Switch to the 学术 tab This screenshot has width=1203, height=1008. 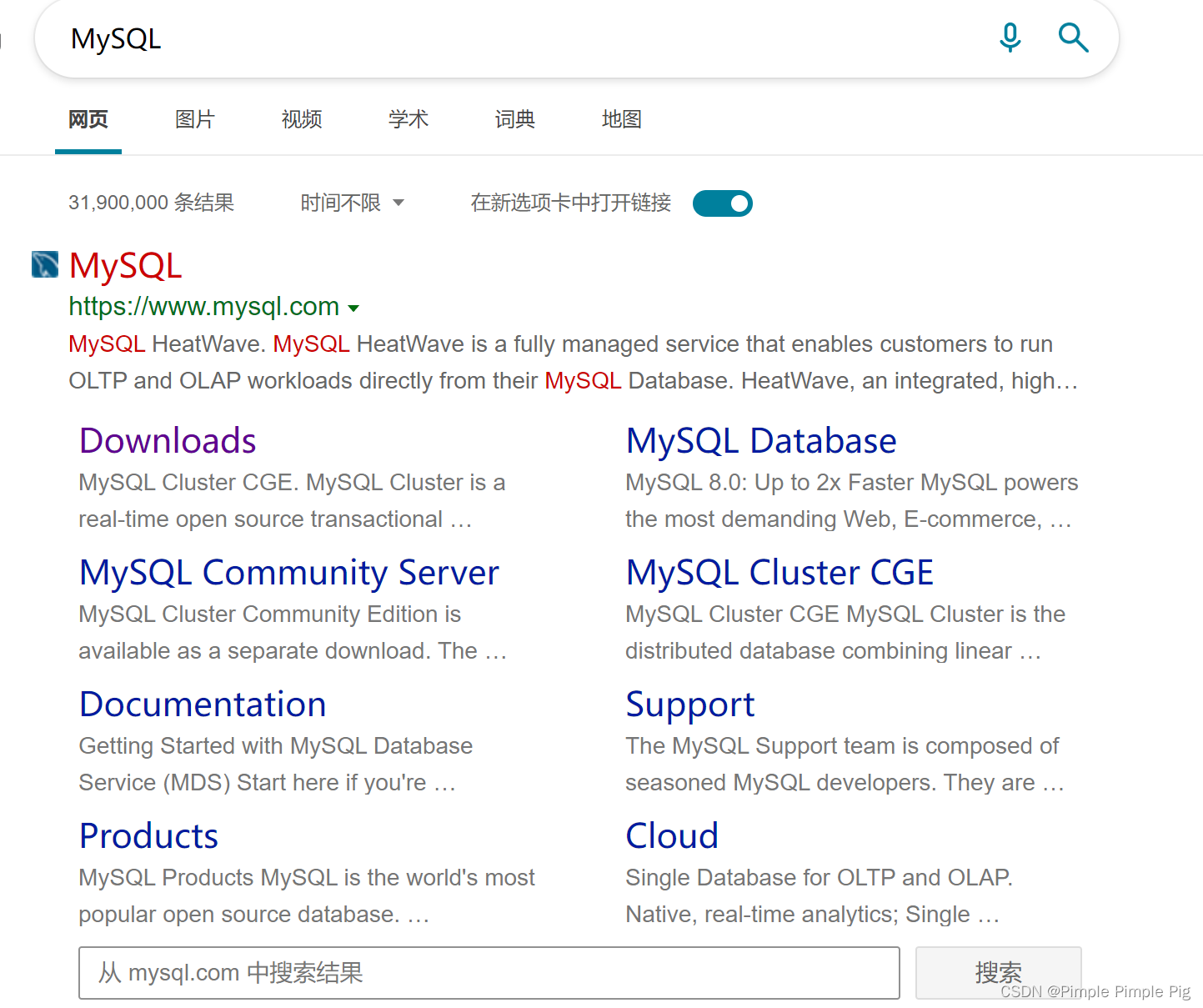point(409,119)
